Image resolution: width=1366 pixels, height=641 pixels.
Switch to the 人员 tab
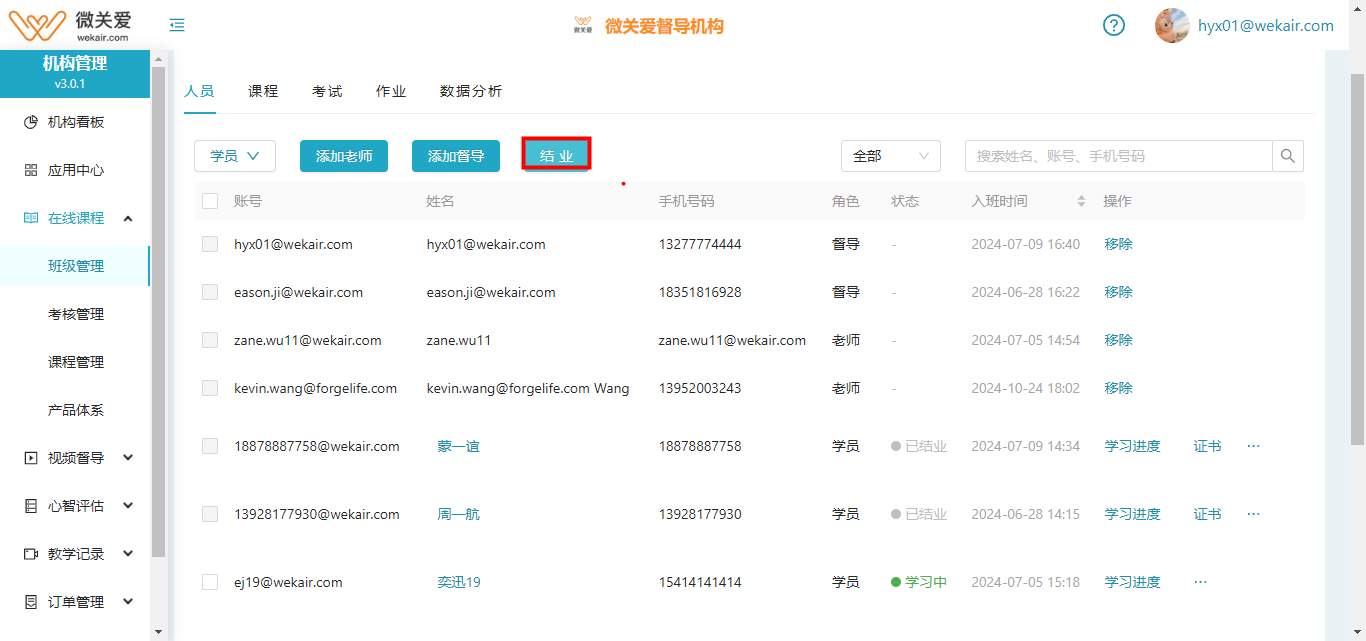point(199,91)
